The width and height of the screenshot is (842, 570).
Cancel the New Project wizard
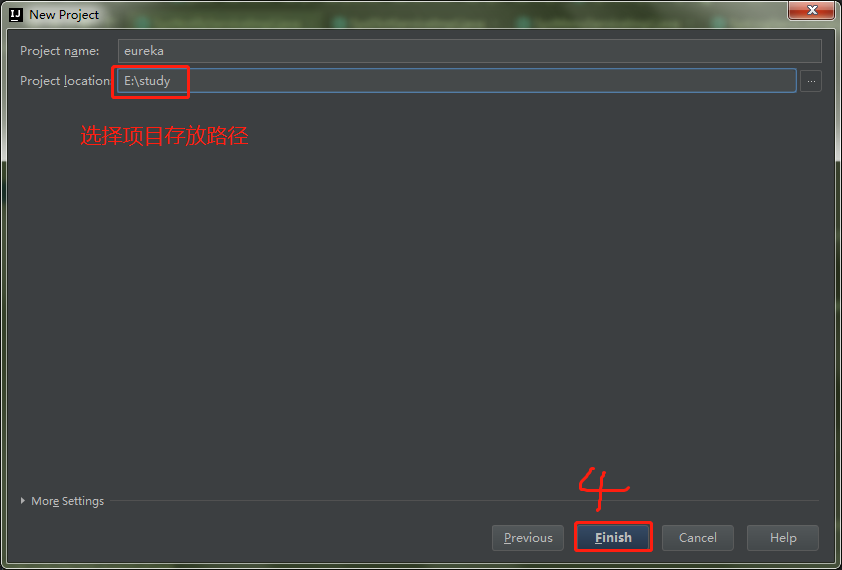[698, 538]
